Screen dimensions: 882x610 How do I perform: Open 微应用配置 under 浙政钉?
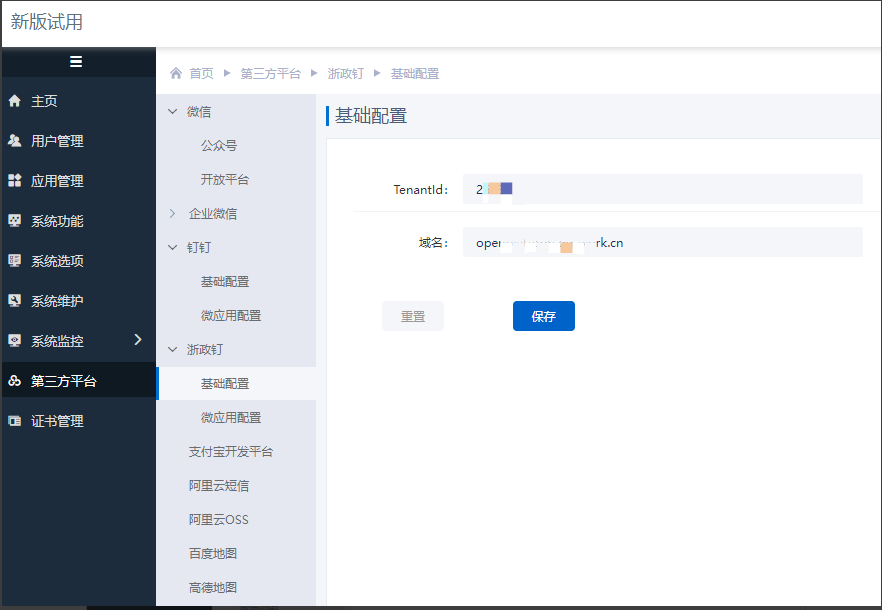(231, 417)
